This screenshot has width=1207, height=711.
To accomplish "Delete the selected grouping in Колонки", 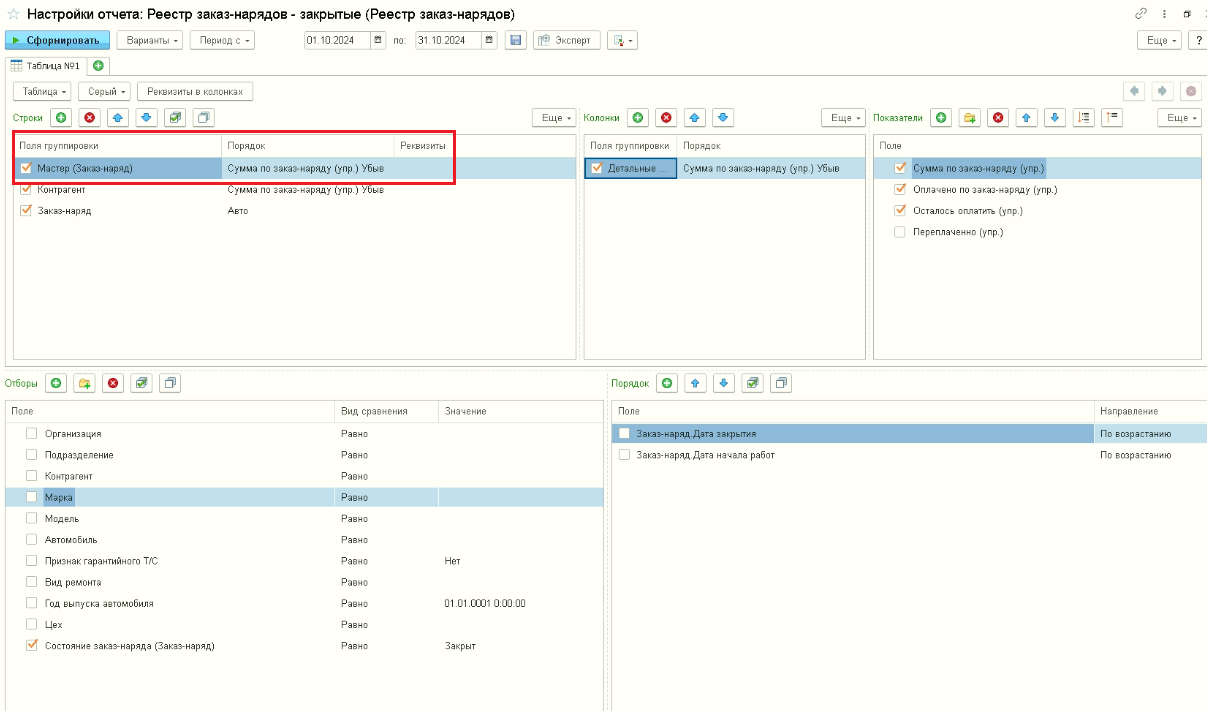I will click(x=667, y=118).
